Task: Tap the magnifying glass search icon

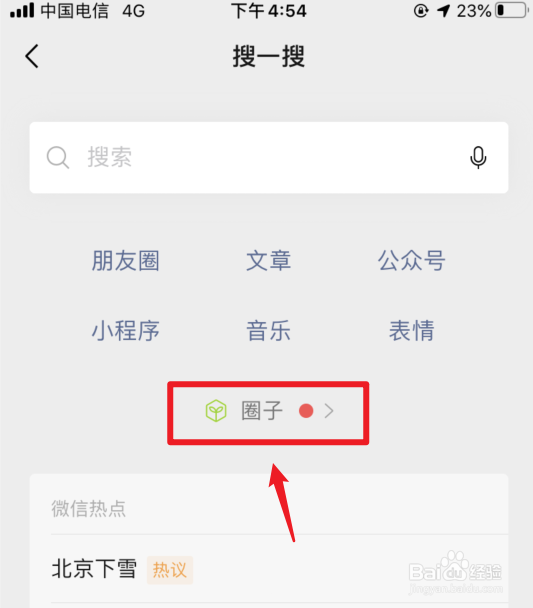Action: (x=58, y=157)
